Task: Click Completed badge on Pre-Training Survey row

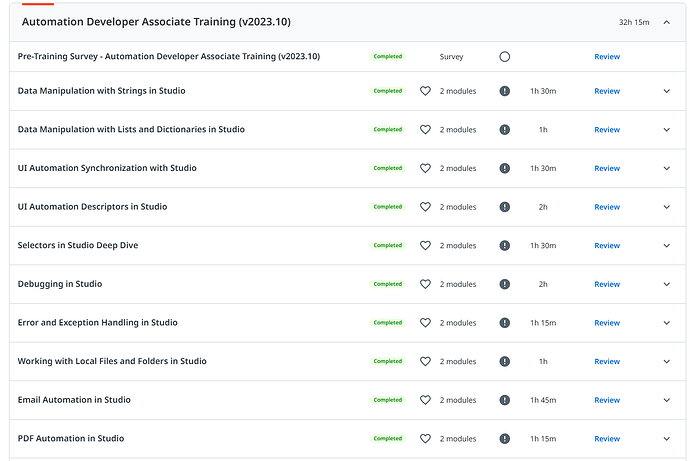Action: click(388, 56)
